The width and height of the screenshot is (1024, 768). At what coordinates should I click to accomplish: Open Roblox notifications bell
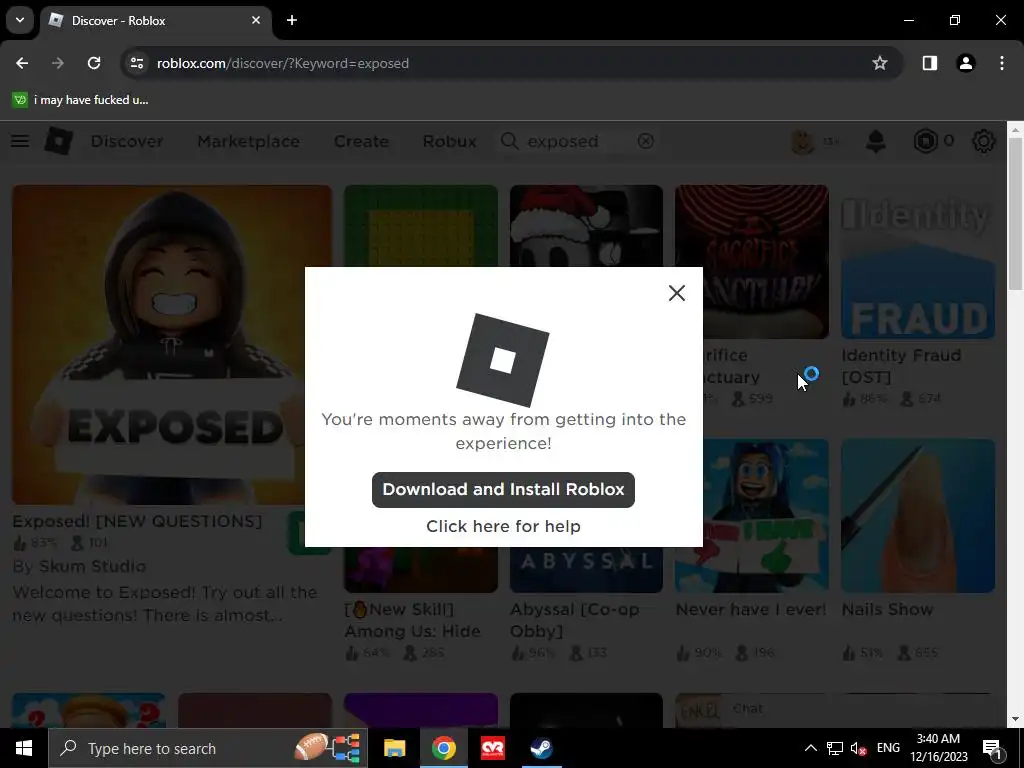876,141
